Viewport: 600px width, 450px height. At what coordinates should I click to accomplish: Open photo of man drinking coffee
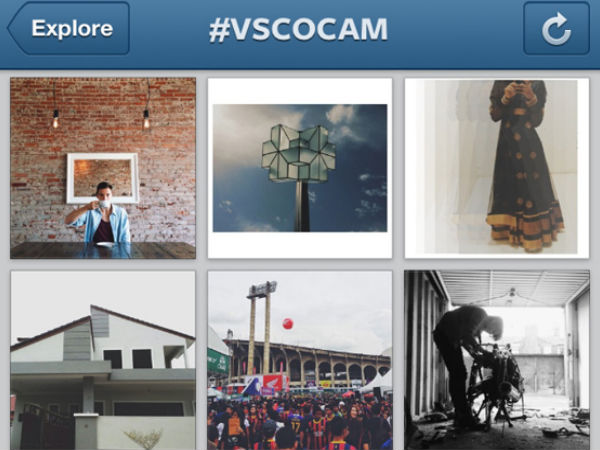pos(103,168)
